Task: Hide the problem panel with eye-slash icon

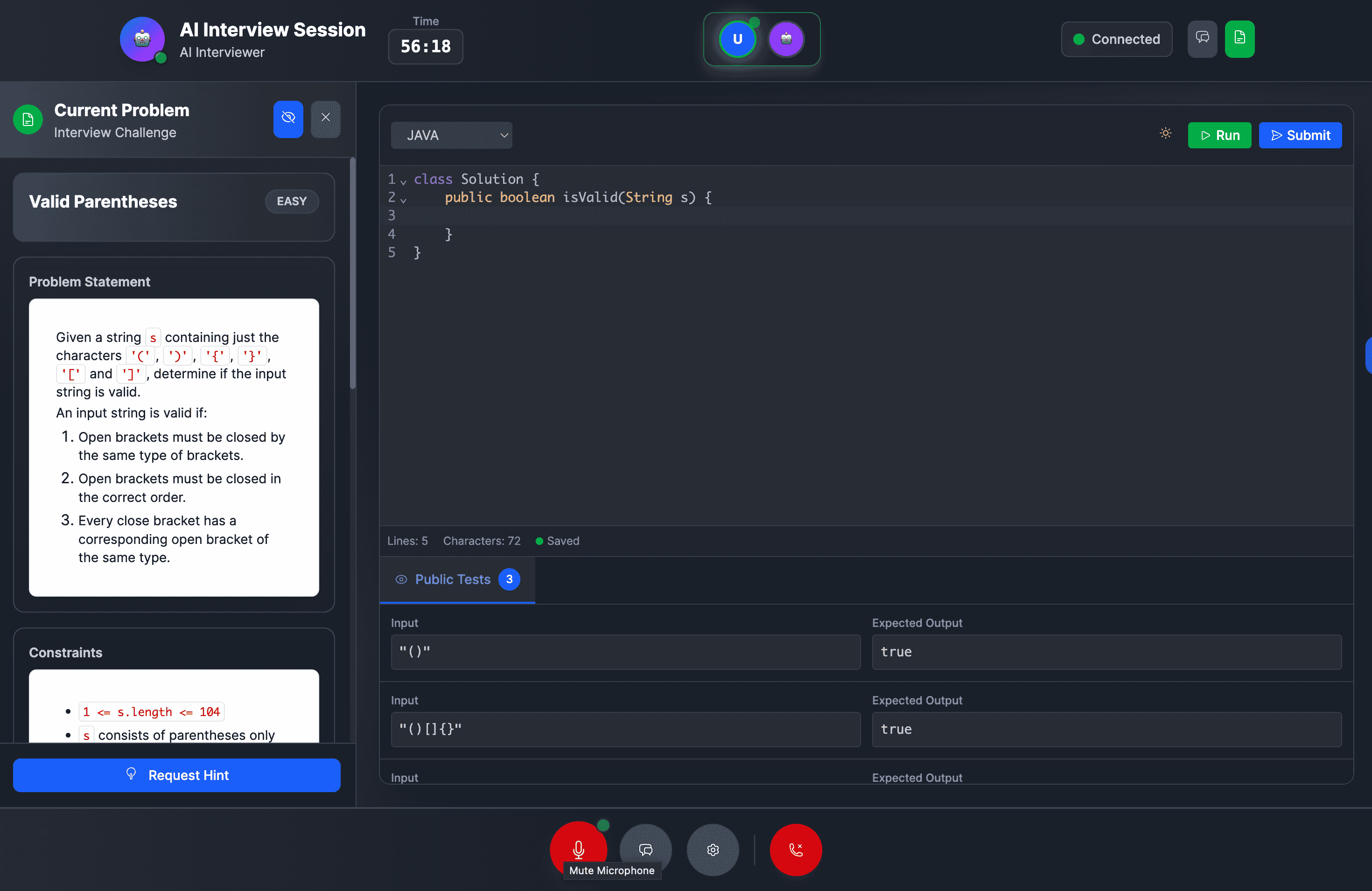Action: pos(287,119)
